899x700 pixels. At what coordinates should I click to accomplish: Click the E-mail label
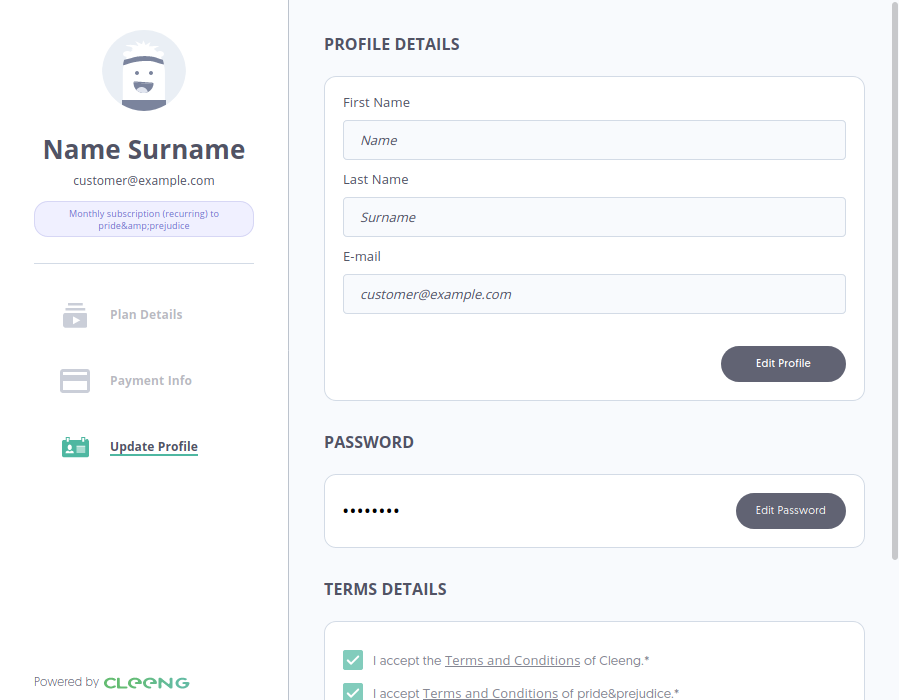click(362, 256)
